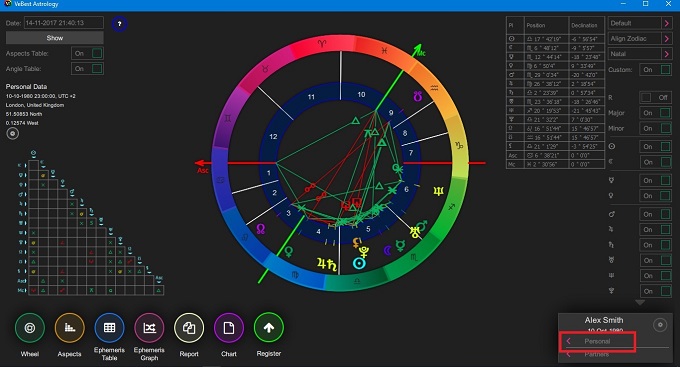Image resolution: width=680 pixels, height=367 pixels.
Task: Open the Chart document icon
Action: 229,328
